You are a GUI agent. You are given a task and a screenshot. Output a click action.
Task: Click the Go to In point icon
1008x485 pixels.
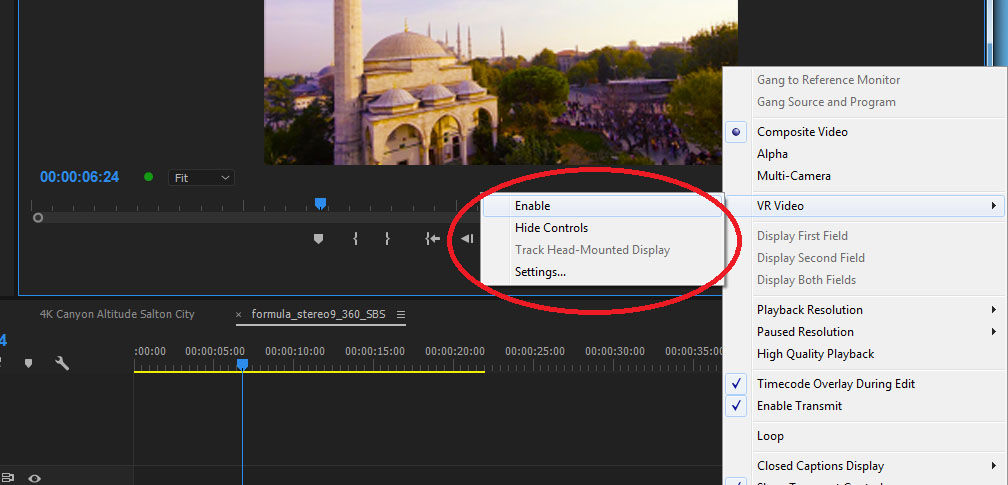pos(433,239)
